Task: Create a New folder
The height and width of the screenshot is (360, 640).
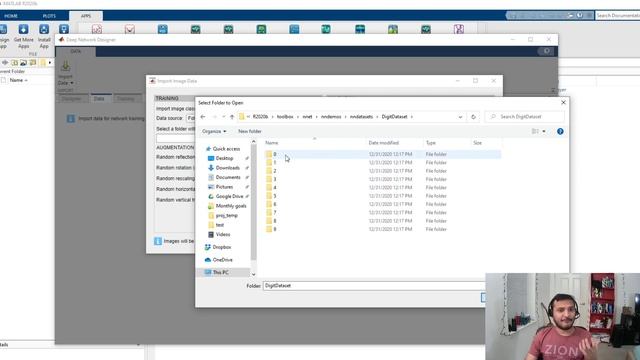Action: [250, 131]
